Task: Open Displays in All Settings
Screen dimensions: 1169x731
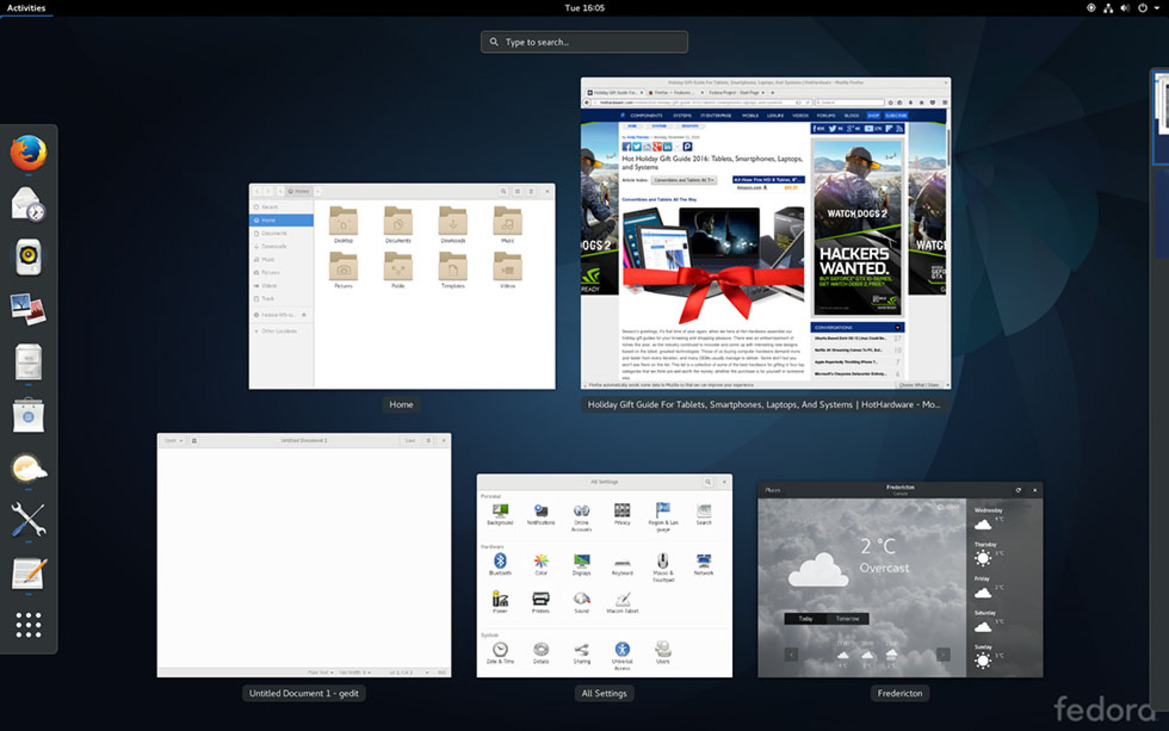Action: [x=582, y=564]
